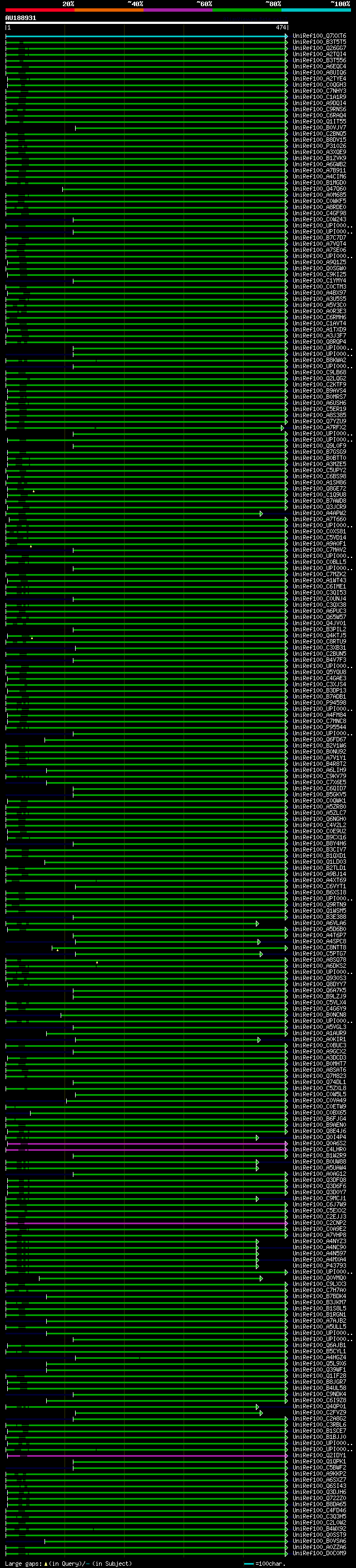Select hit UniRef100_A6LIH9
This screenshot has width=356, height=1568.
pos(319,770)
